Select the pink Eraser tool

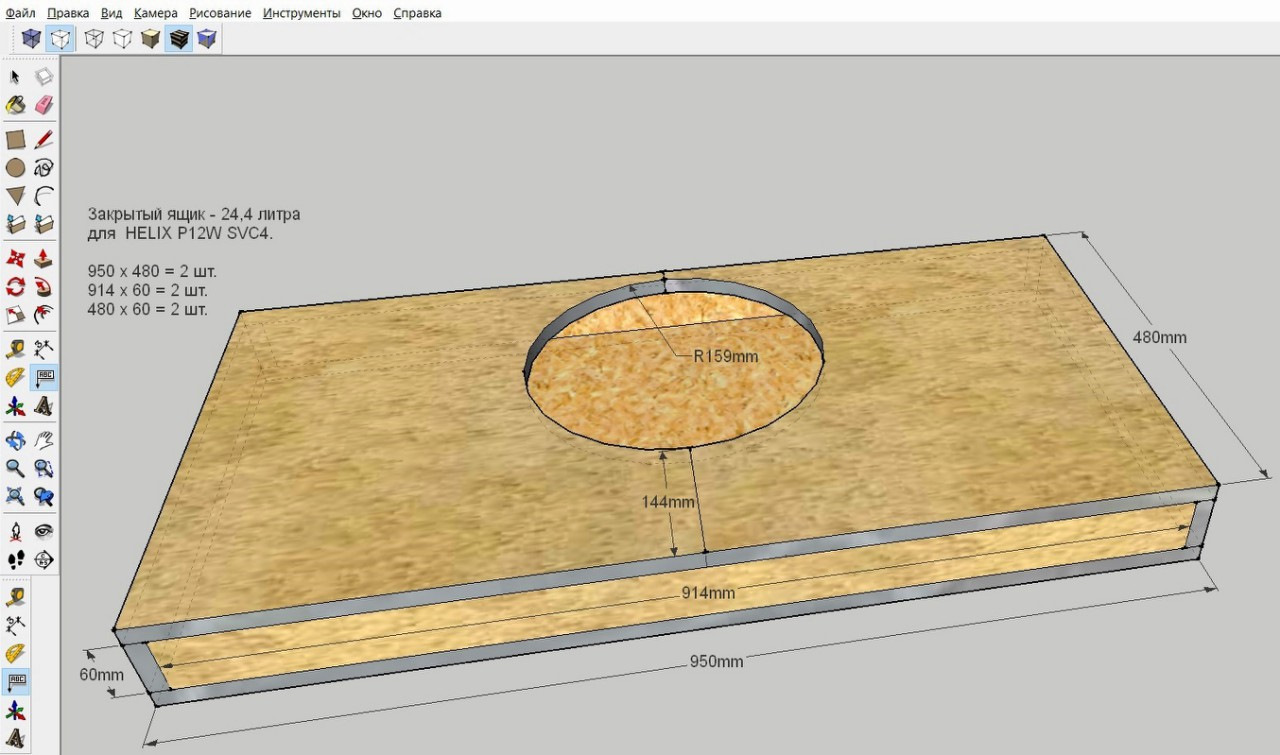(x=44, y=105)
